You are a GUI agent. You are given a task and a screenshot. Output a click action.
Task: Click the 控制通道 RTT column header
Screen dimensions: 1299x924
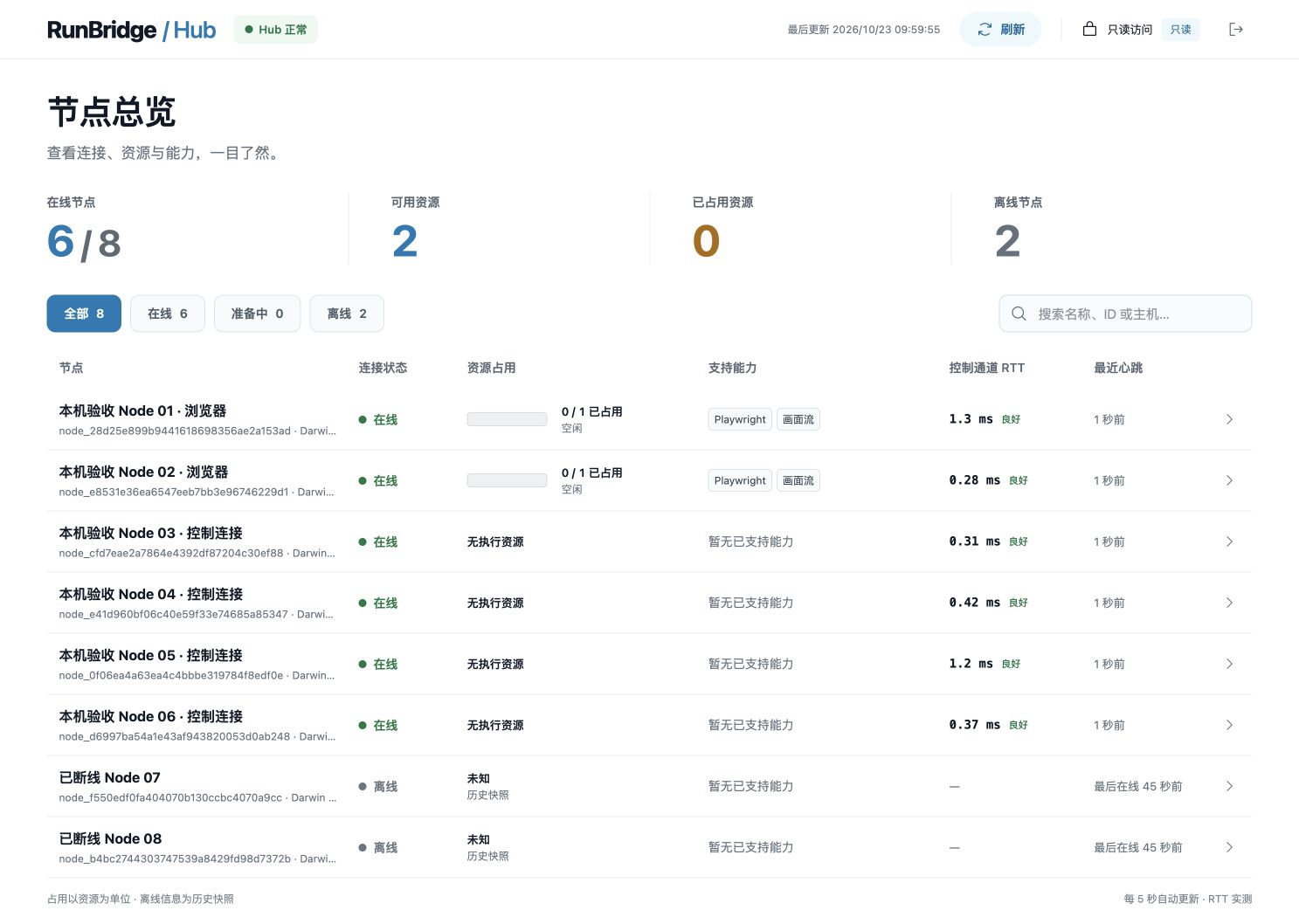point(986,369)
